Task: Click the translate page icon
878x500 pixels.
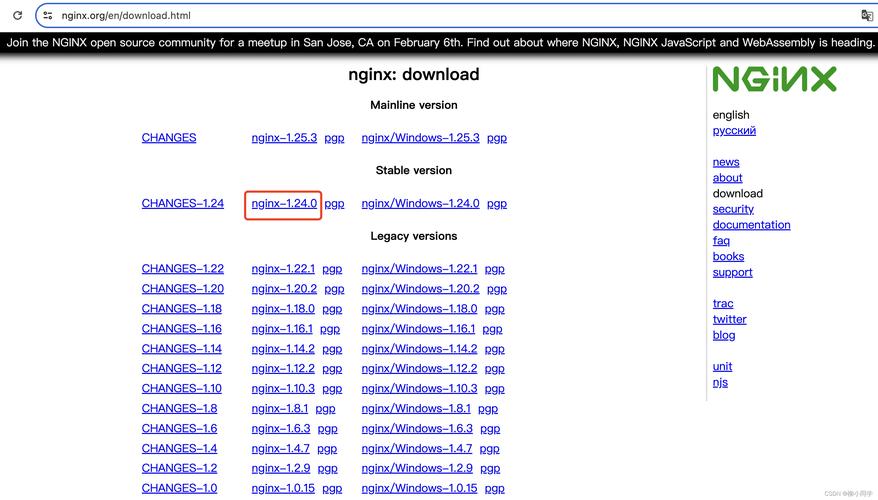Action: point(867,15)
